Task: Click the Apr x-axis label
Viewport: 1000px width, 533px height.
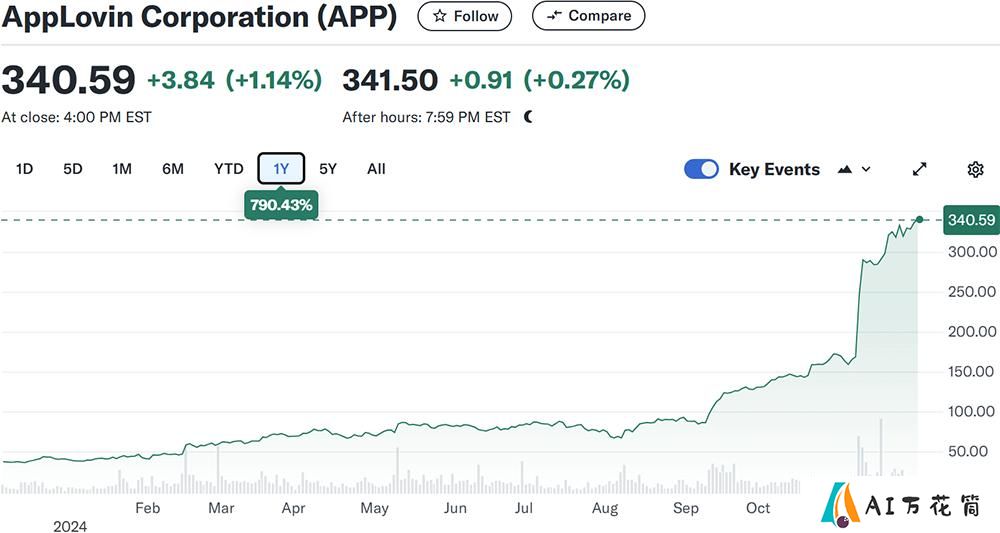Action: pyautogui.click(x=293, y=508)
